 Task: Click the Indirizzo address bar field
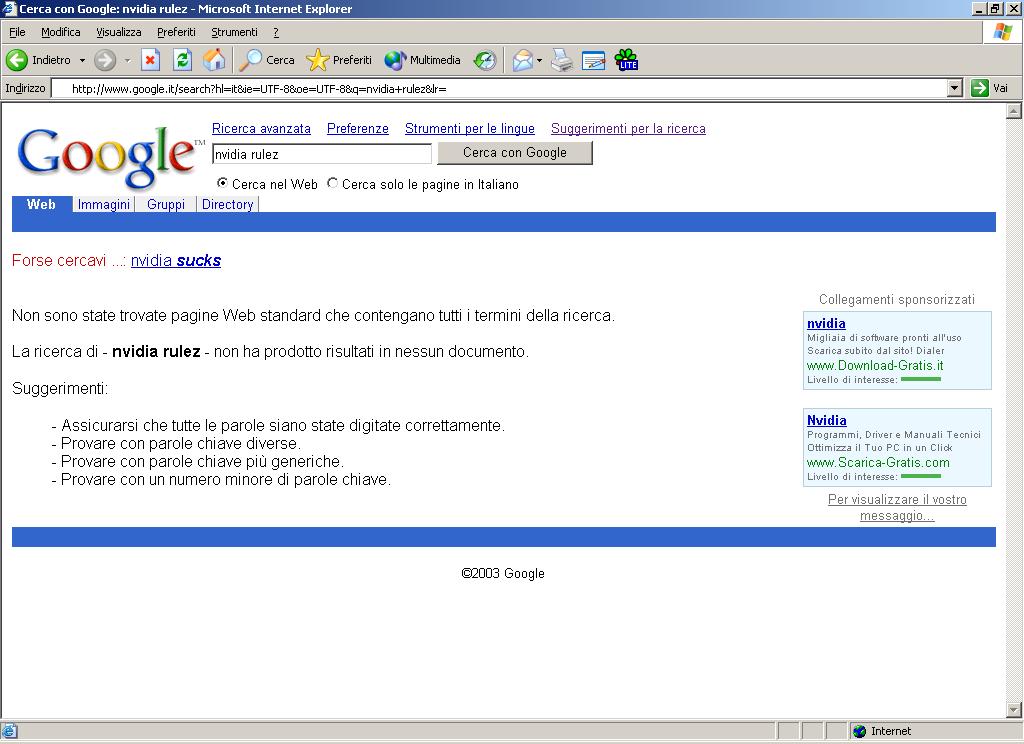pyautogui.click(x=500, y=88)
